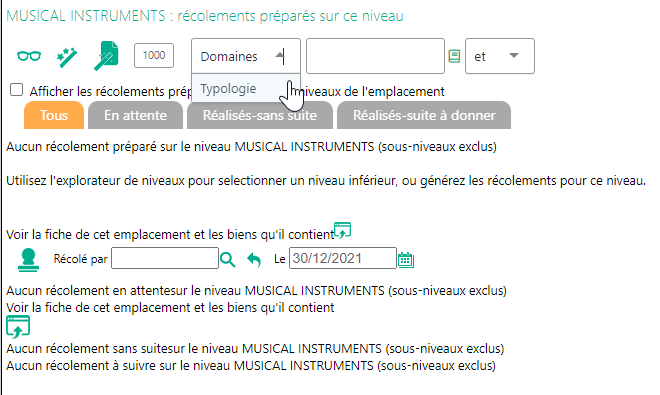Collapse the Domaines dropdown
Screen dimensions: 660x395
pos(246,56)
